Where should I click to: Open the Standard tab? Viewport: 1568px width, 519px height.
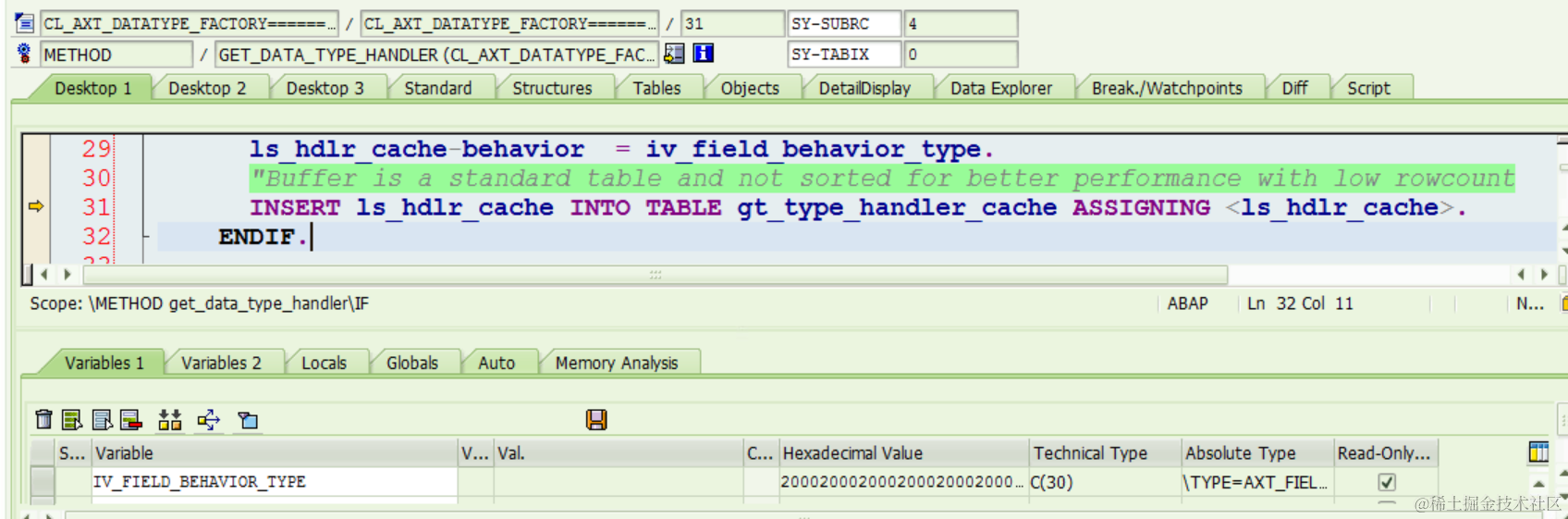(x=437, y=88)
